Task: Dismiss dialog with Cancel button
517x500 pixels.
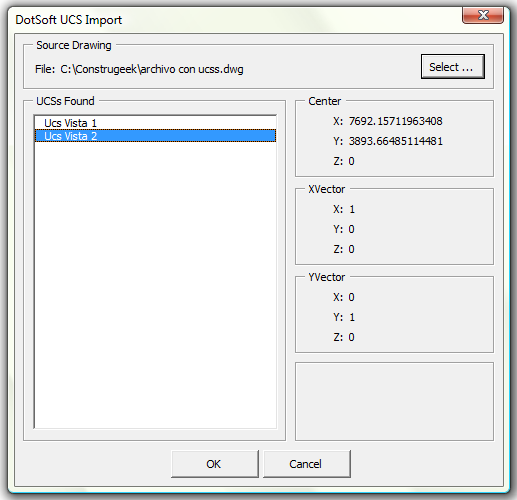Action: pyautogui.click(x=306, y=464)
